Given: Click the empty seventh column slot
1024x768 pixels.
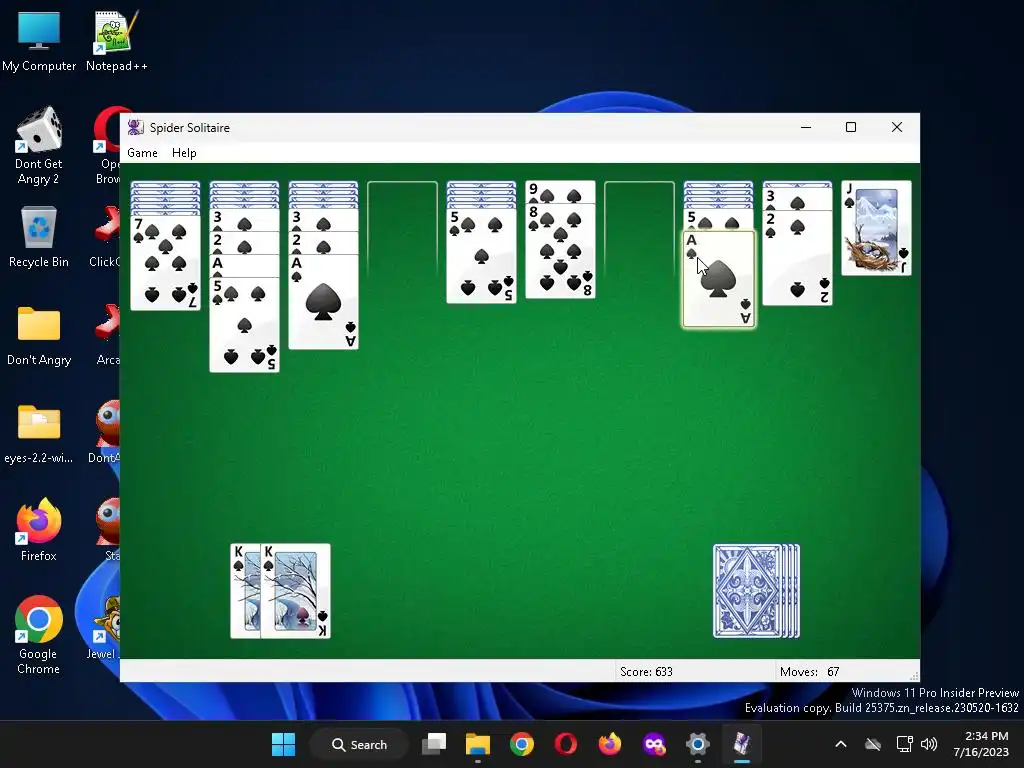Looking at the screenshot, I should (x=639, y=229).
